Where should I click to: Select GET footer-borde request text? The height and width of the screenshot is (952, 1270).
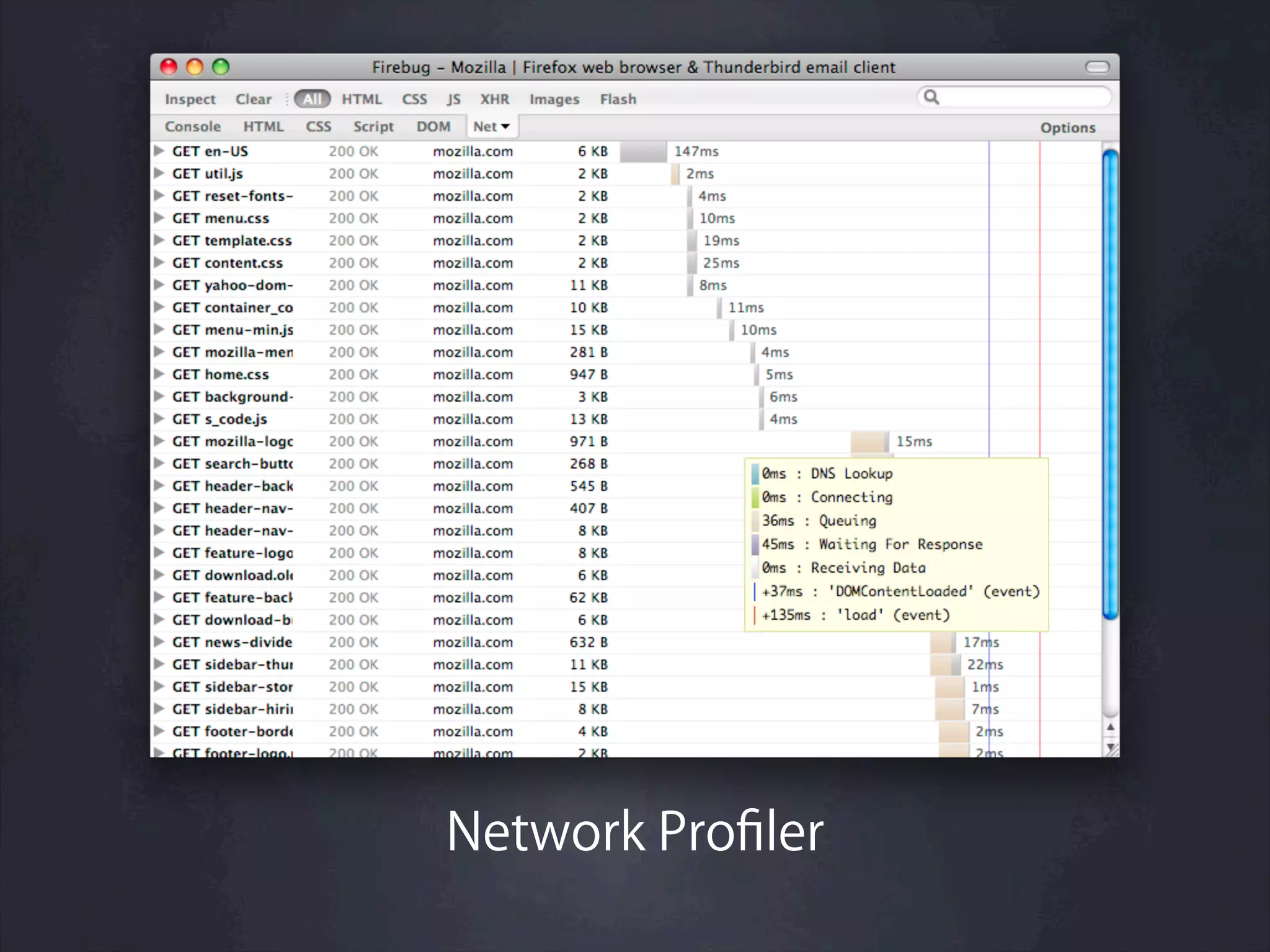pyautogui.click(x=233, y=731)
